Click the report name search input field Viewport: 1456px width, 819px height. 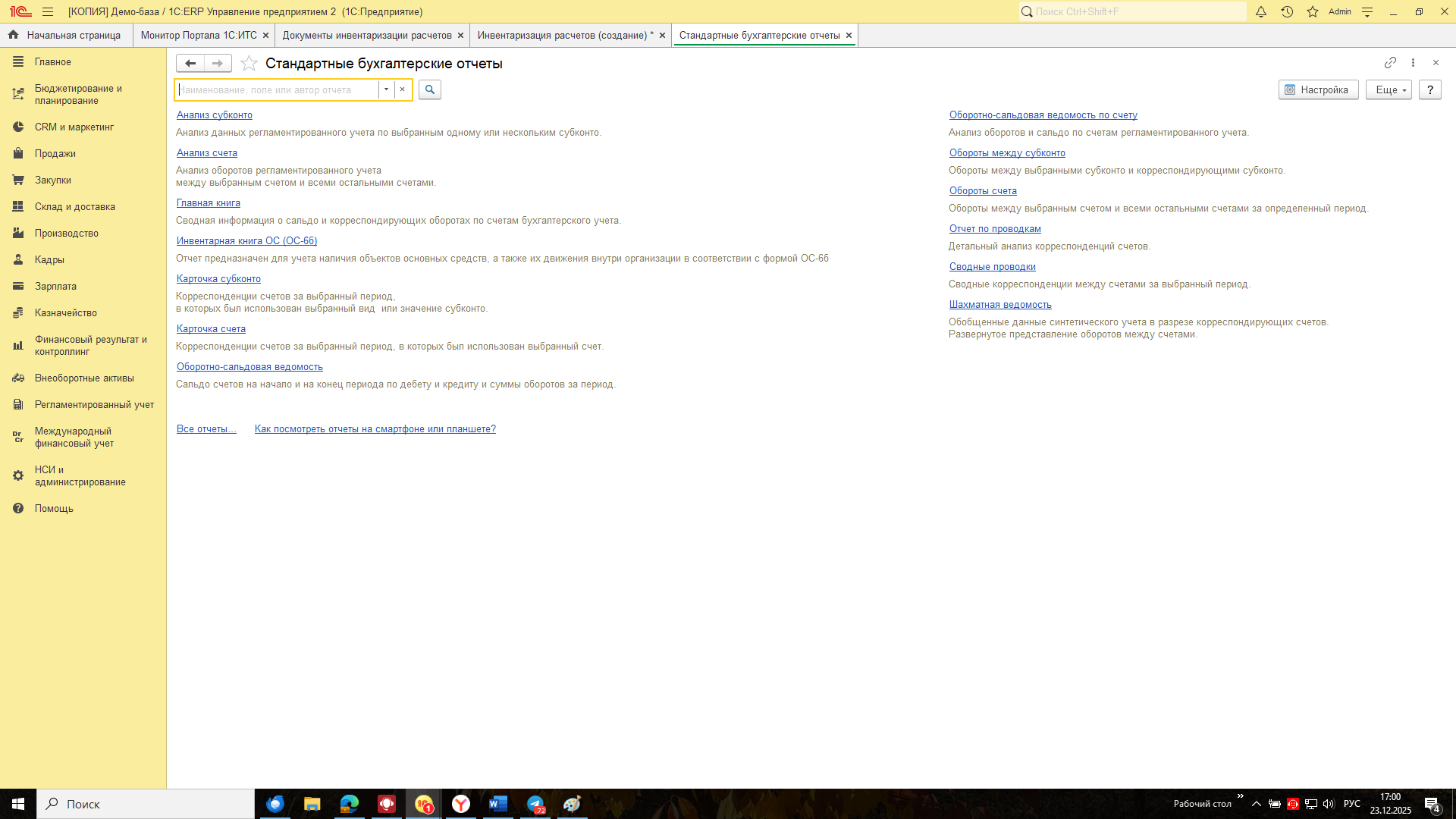[x=277, y=89]
